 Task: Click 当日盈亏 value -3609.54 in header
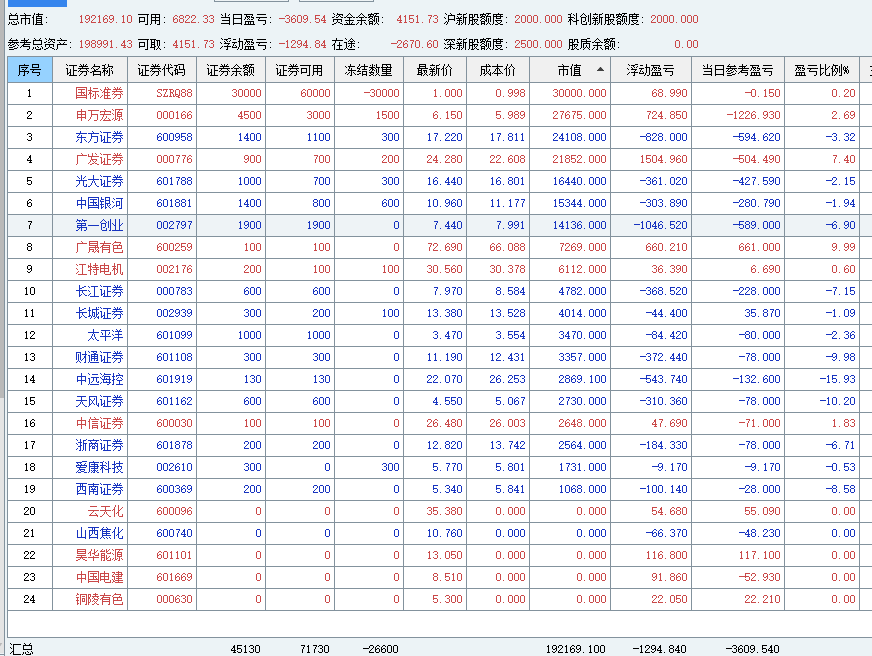(302, 19)
